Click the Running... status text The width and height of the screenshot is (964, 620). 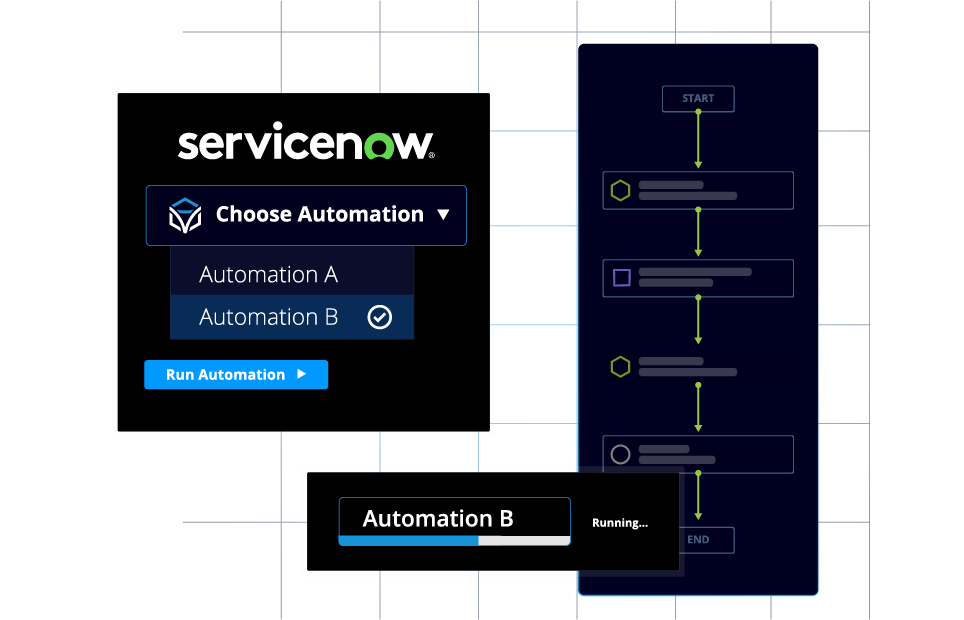click(620, 523)
